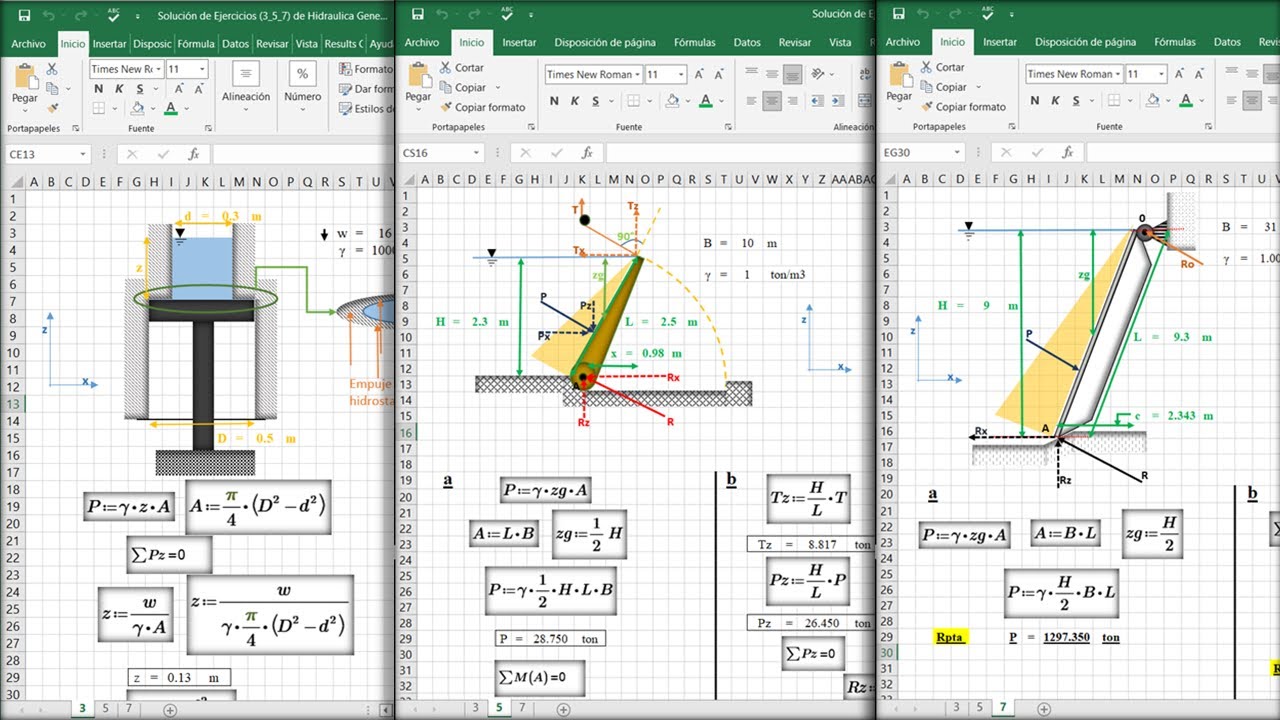
Task: Toggle italic K in the left window
Action: pos(117,88)
